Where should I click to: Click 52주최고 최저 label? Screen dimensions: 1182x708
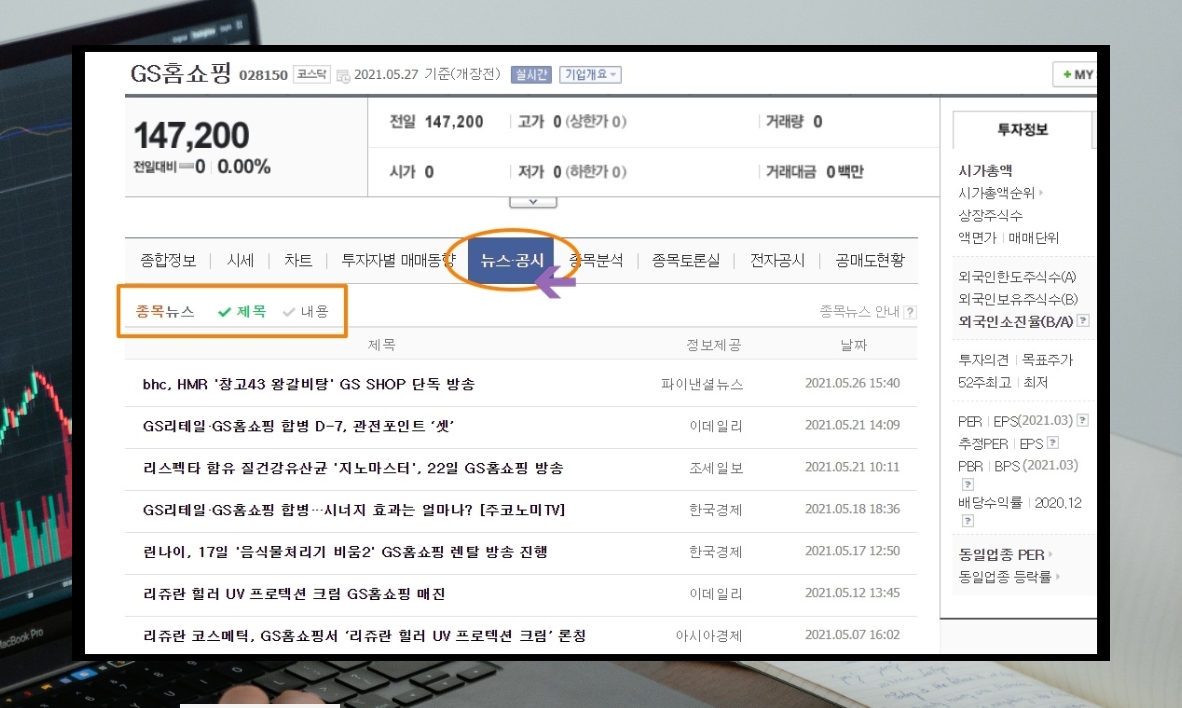(1003, 383)
